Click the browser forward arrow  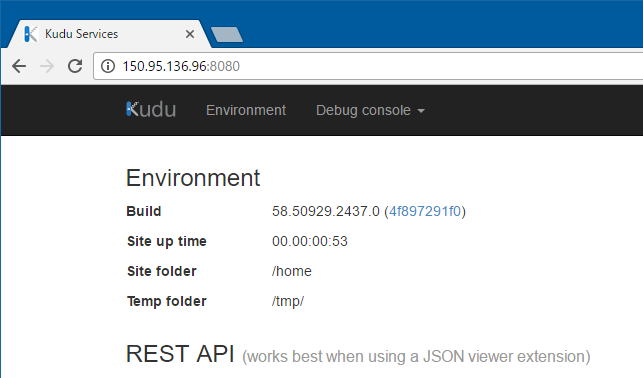47,66
